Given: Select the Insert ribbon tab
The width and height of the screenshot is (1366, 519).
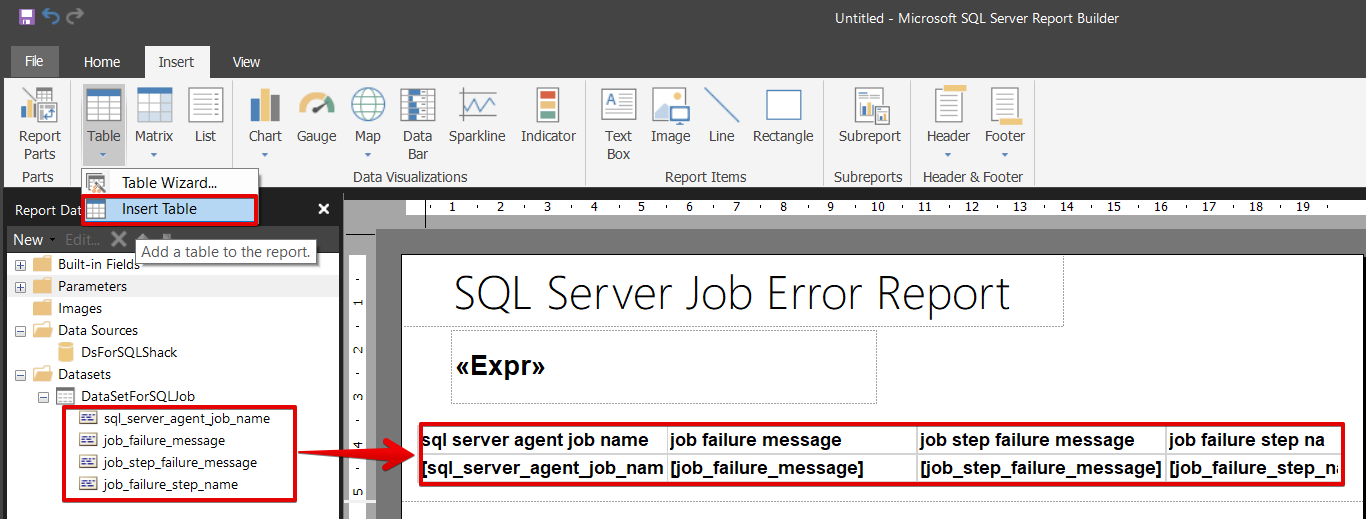Looking at the screenshot, I should point(176,62).
